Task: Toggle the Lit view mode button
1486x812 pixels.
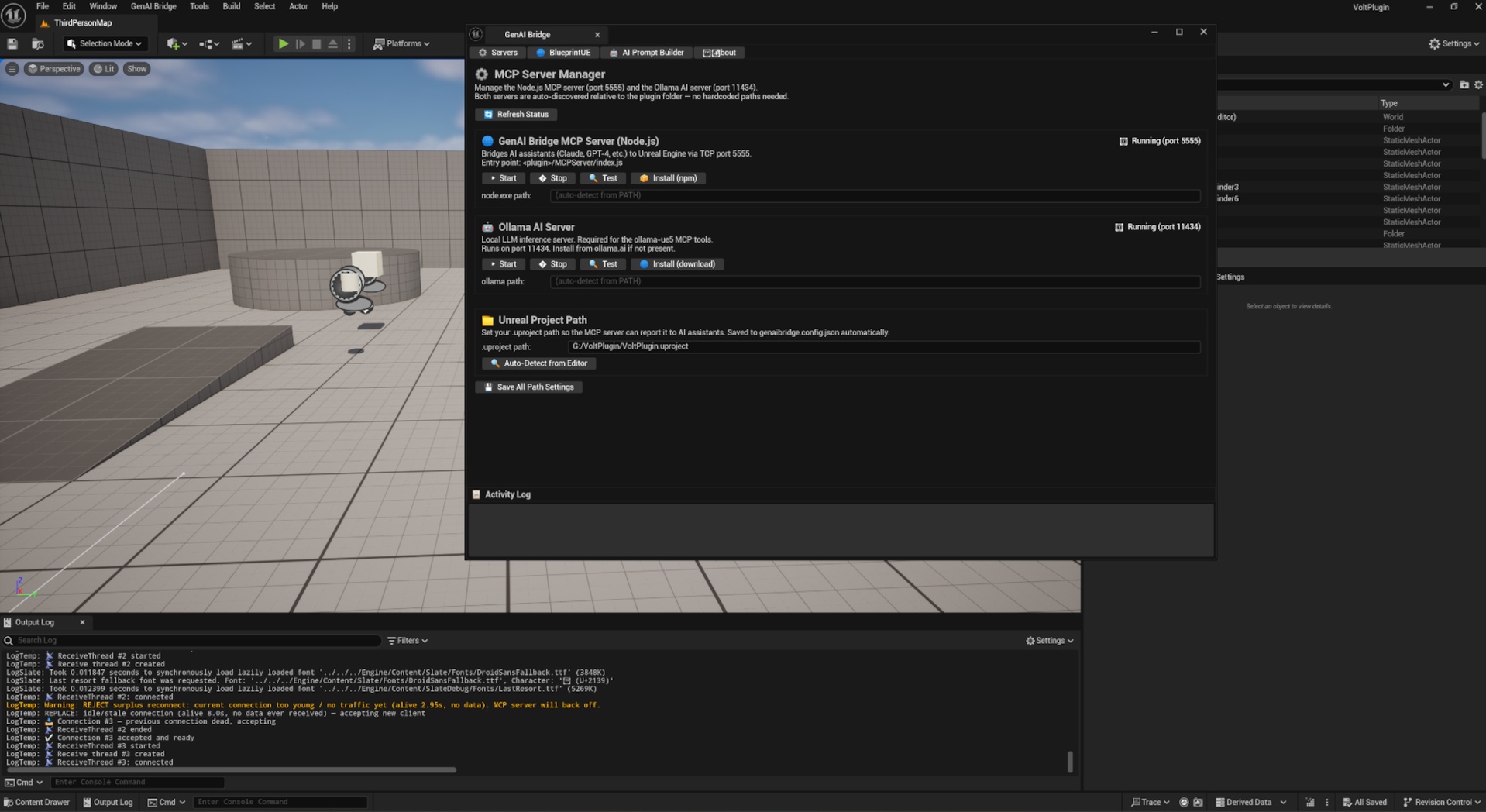Action: [x=104, y=69]
